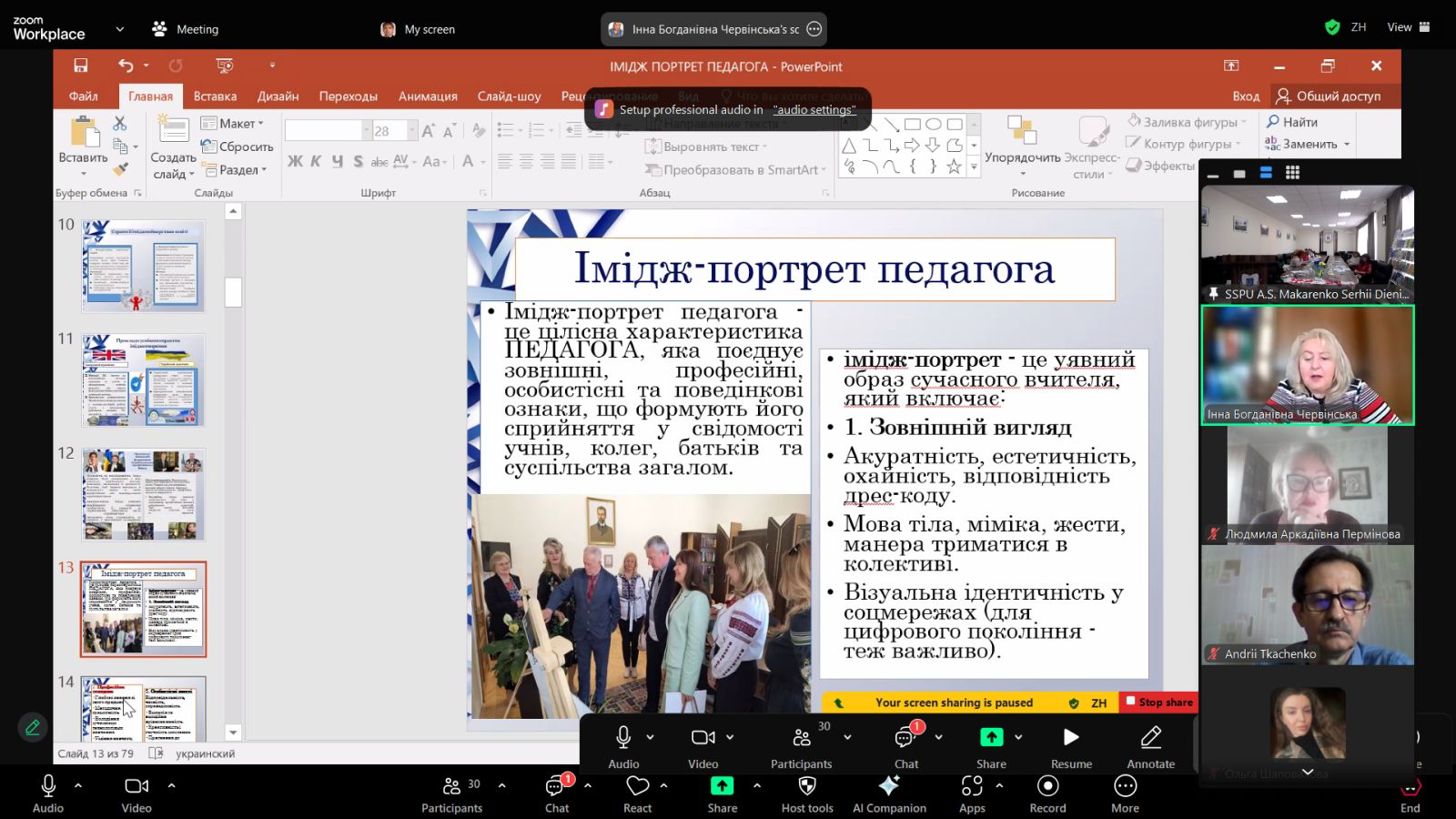The height and width of the screenshot is (819, 1456).
Task: Click the Сбросить reset button
Action: click(x=237, y=146)
